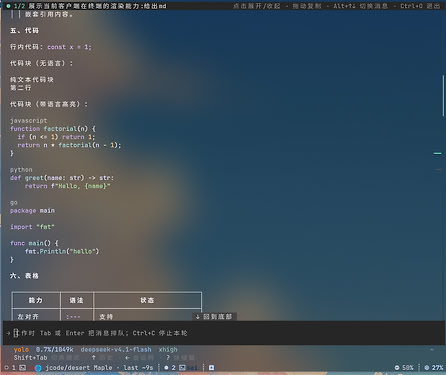Click the 'if (n <= 1) return 1;' line
The width and height of the screenshot is (446, 375).
(56, 137)
